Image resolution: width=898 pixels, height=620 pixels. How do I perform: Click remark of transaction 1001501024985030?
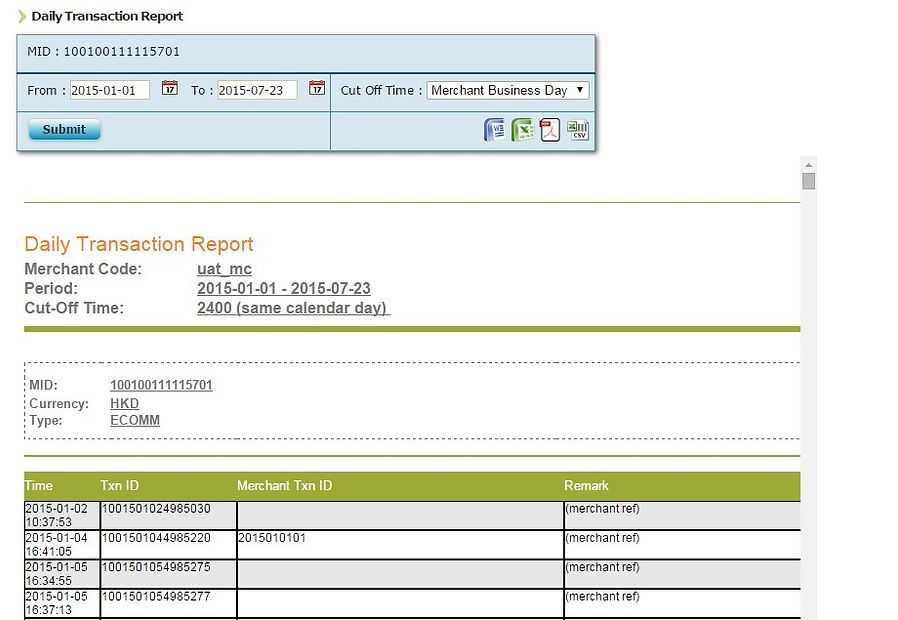602,508
